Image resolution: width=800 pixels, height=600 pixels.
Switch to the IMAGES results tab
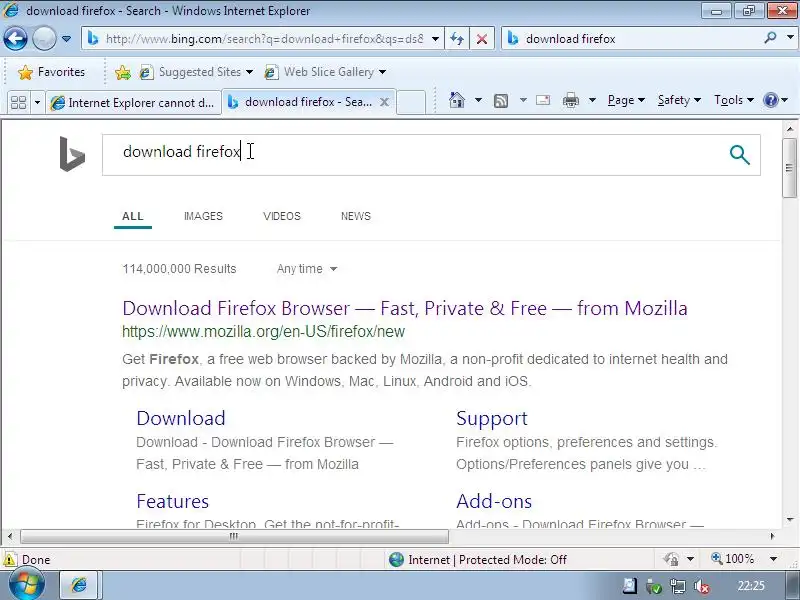coord(203,216)
